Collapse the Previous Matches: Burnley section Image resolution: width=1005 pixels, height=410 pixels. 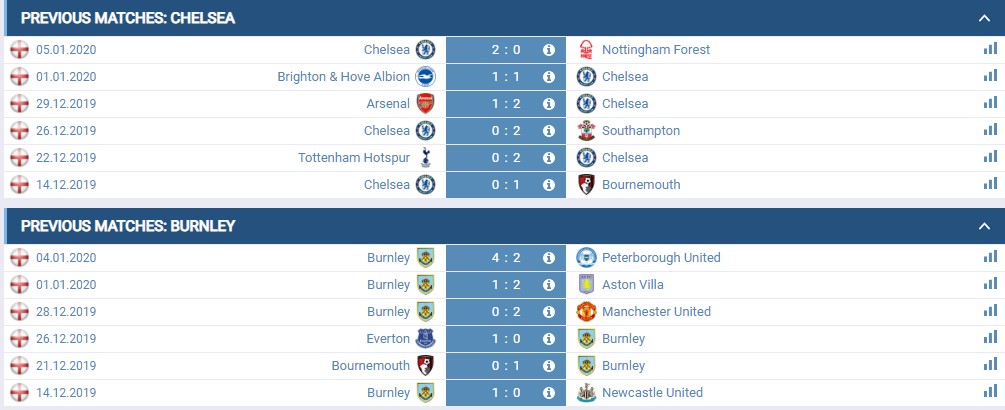(984, 226)
